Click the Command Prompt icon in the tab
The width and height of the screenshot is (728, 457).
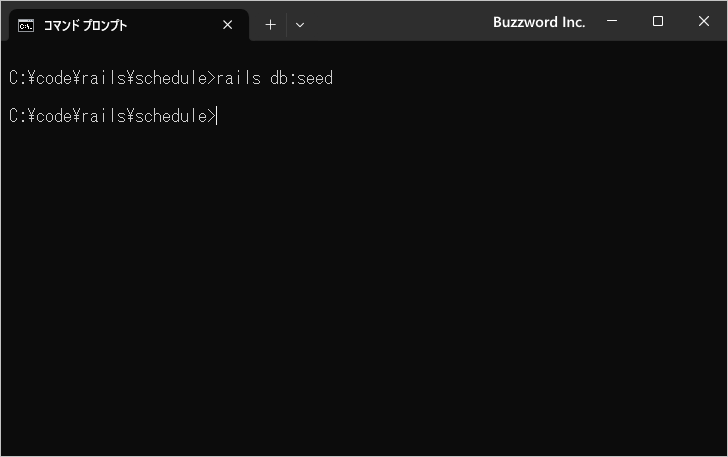coord(26,26)
